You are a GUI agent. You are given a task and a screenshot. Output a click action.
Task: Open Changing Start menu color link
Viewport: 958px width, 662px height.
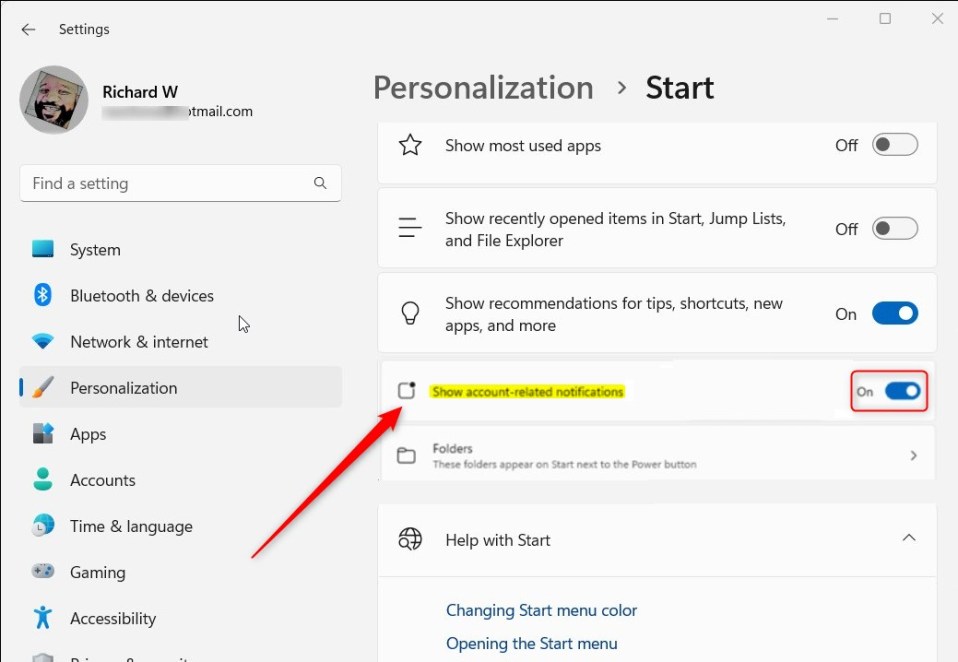(541, 610)
